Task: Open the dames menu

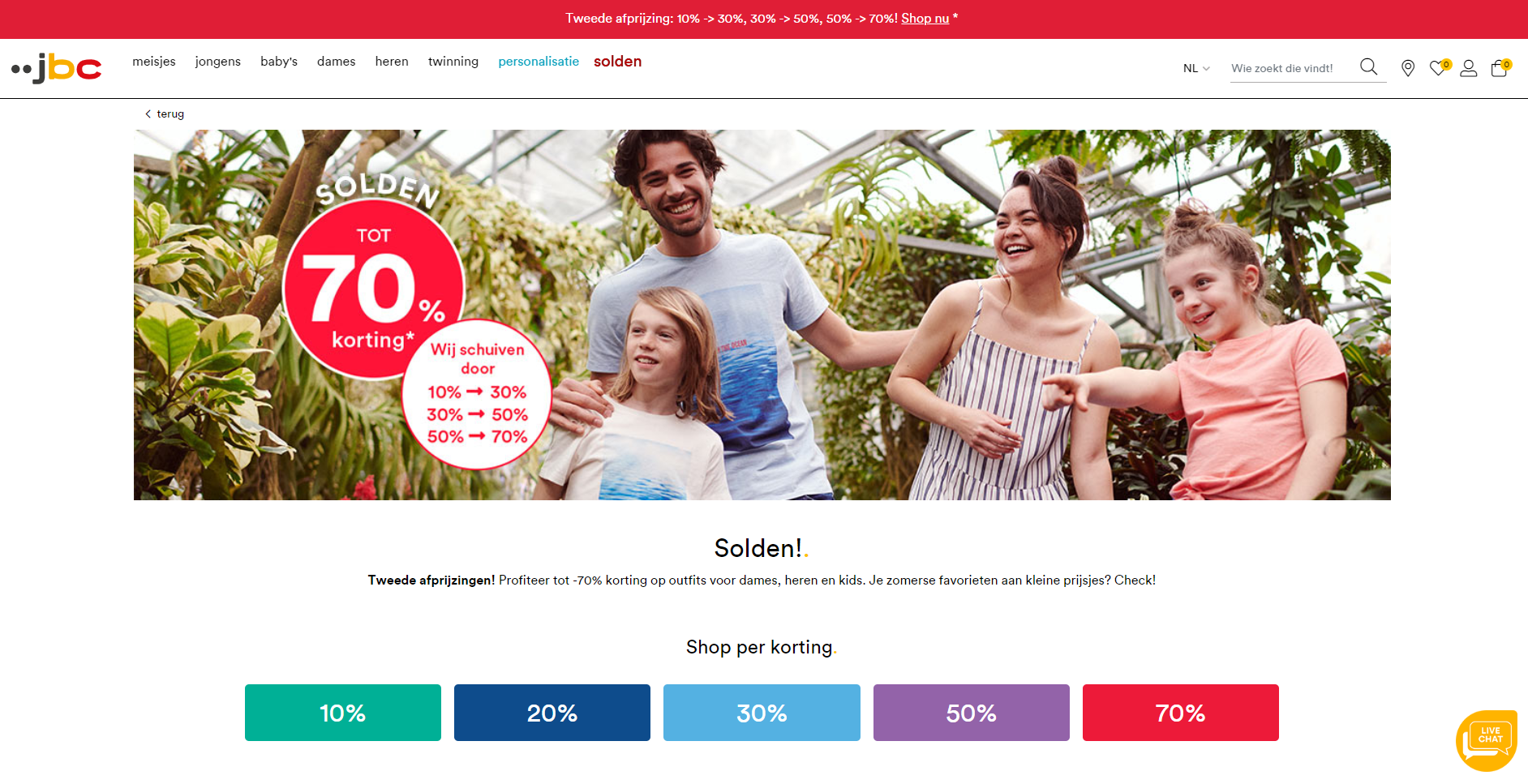Action: click(x=337, y=62)
